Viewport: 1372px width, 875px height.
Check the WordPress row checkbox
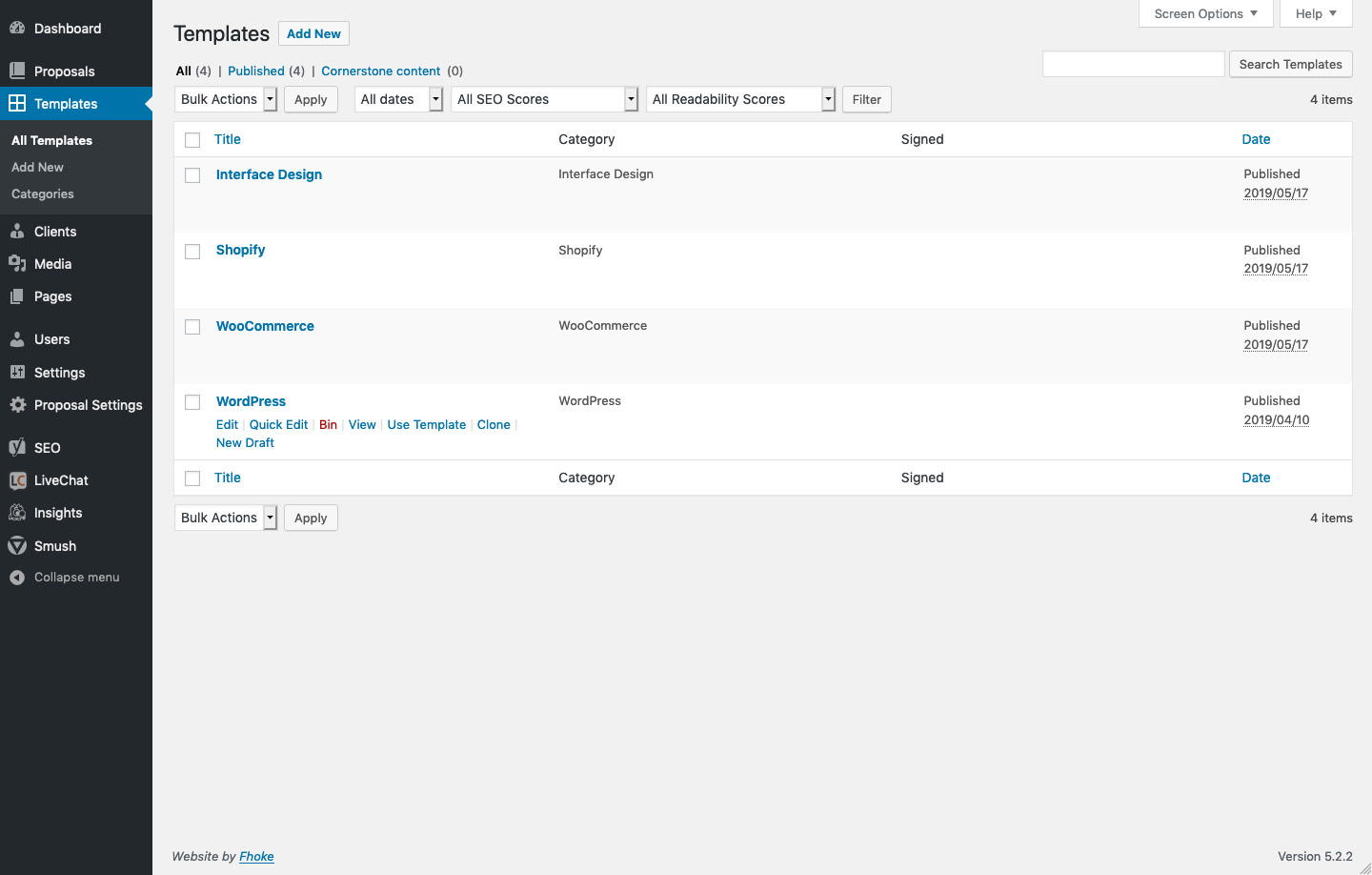click(192, 402)
